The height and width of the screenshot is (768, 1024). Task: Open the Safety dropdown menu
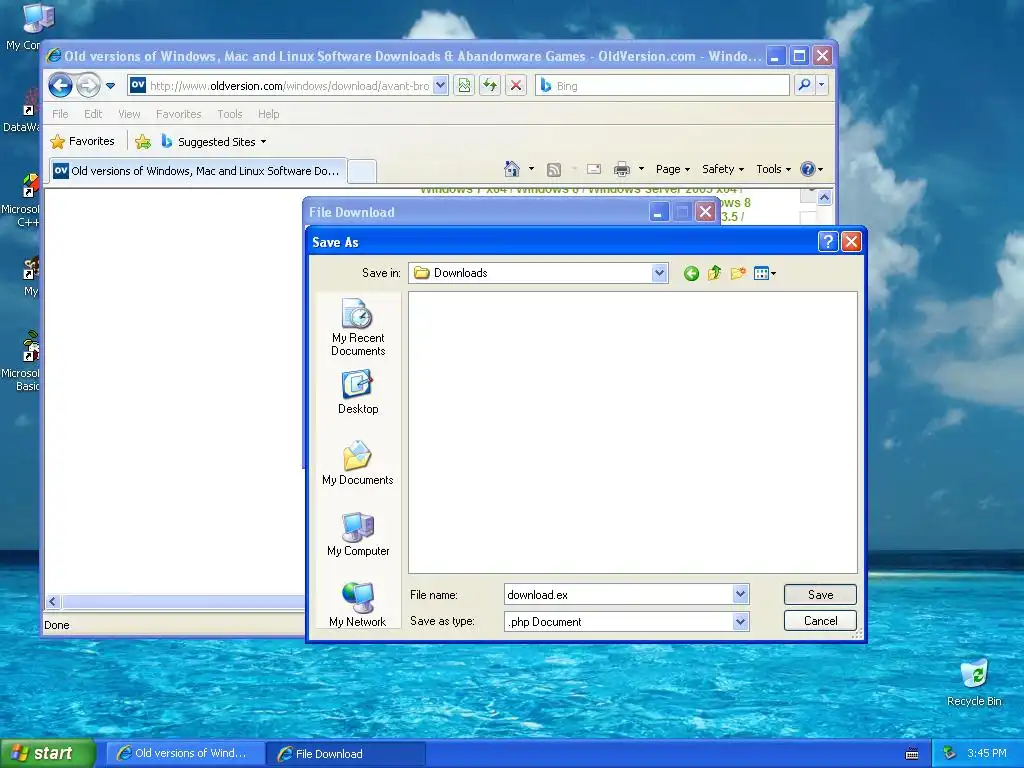click(722, 169)
